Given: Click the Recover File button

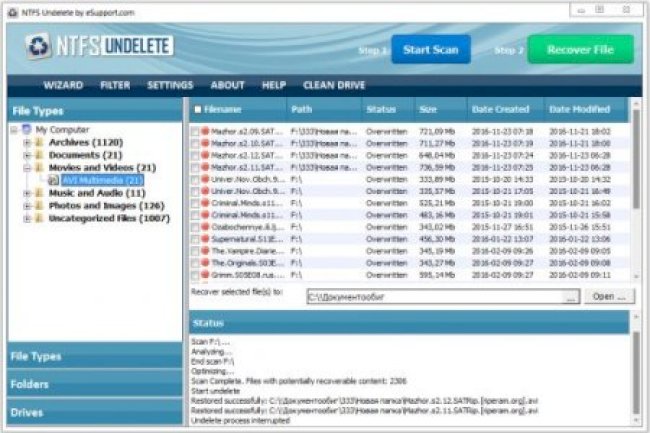Looking at the screenshot, I should coord(580,50).
